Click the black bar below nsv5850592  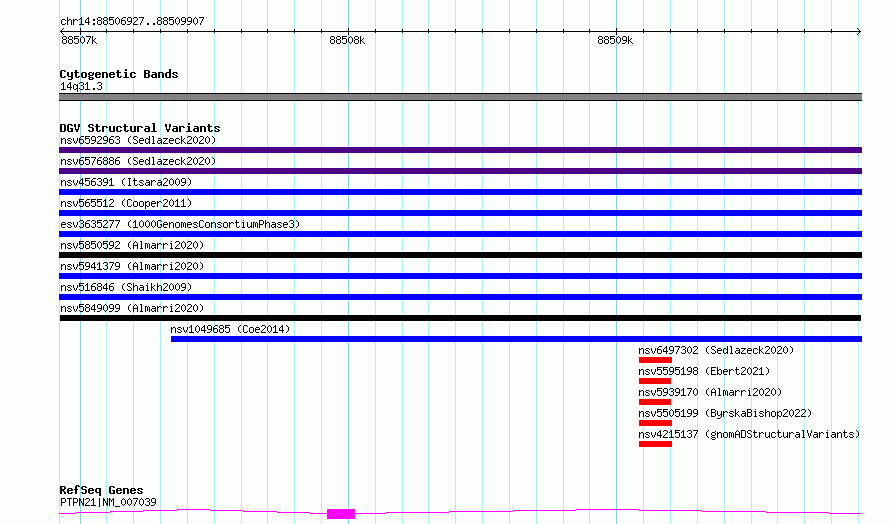coord(460,255)
